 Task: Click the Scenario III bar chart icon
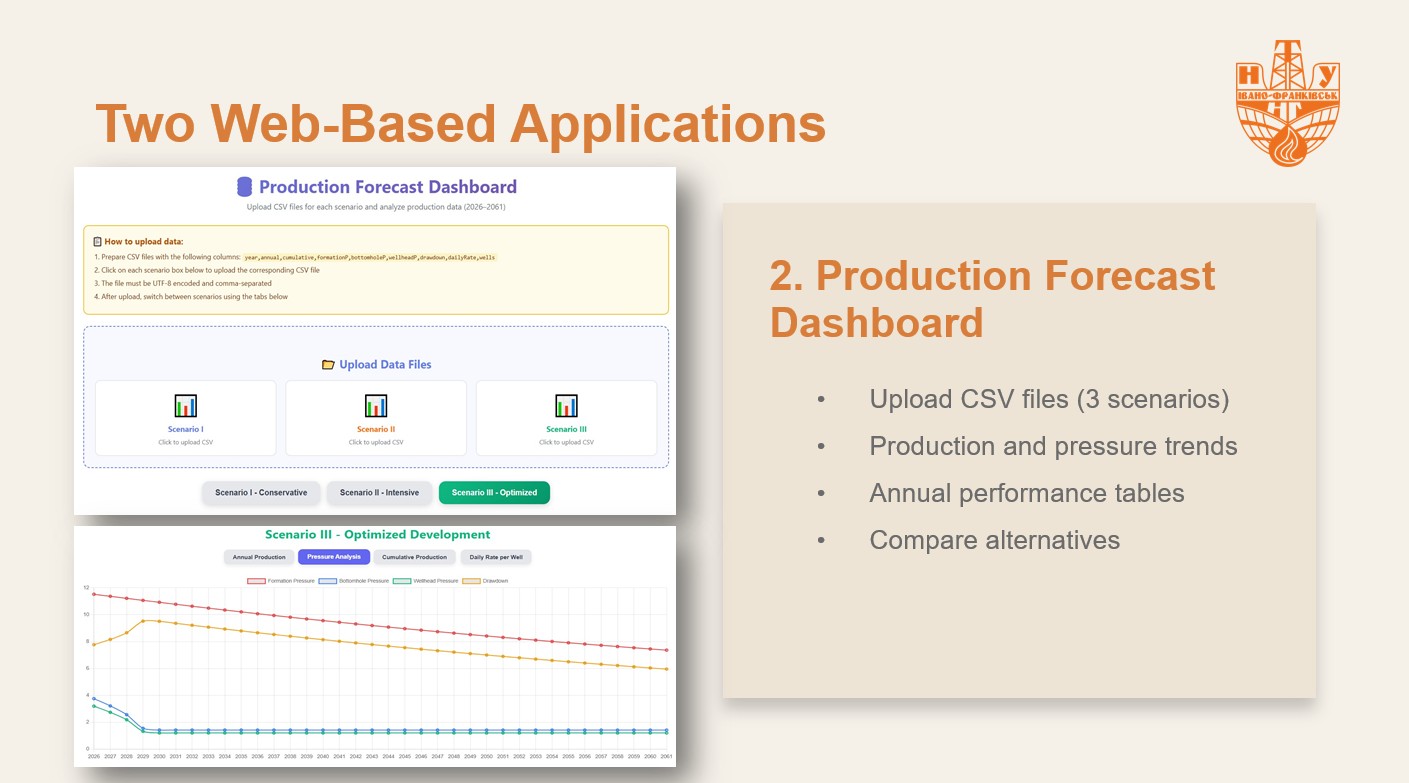(566, 406)
